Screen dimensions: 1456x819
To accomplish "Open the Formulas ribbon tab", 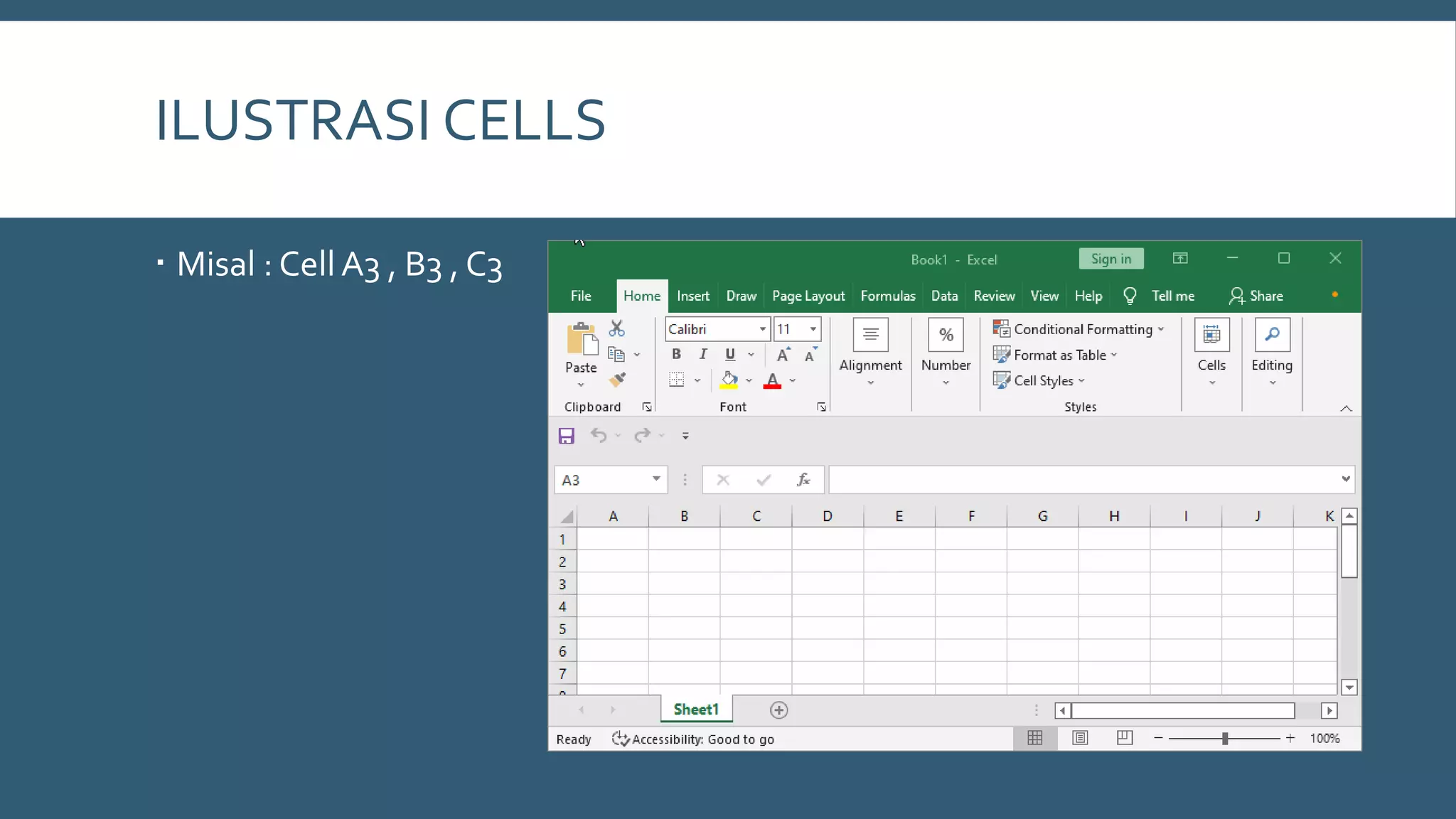I will tap(887, 296).
